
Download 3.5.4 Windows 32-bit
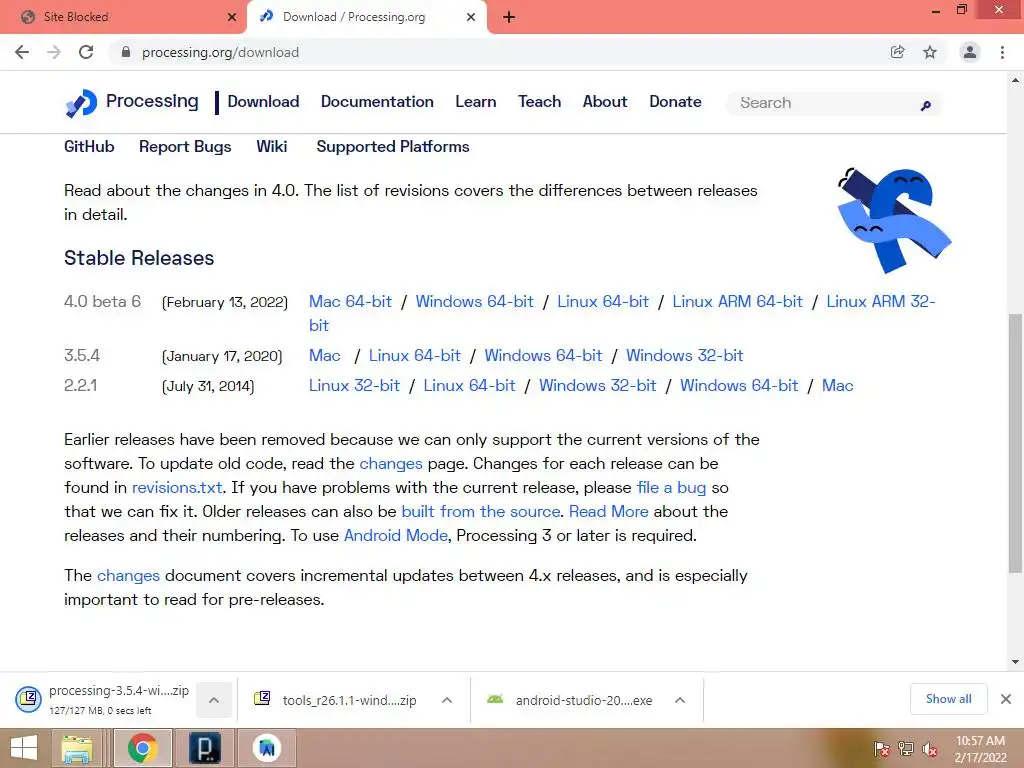tap(684, 356)
